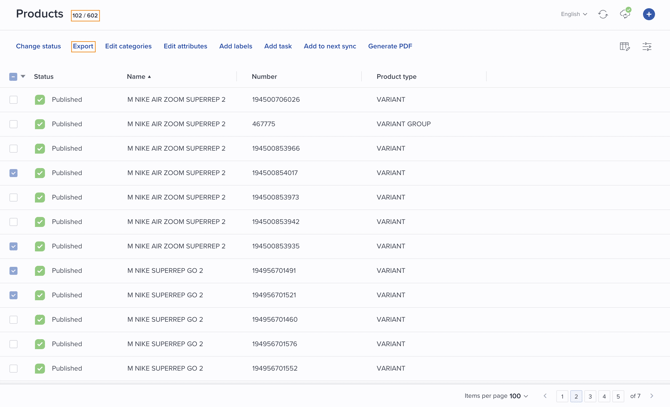This screenshot has height=407, width=670.
Task: Check the box for product 194500706026
Action: point(14,100)
